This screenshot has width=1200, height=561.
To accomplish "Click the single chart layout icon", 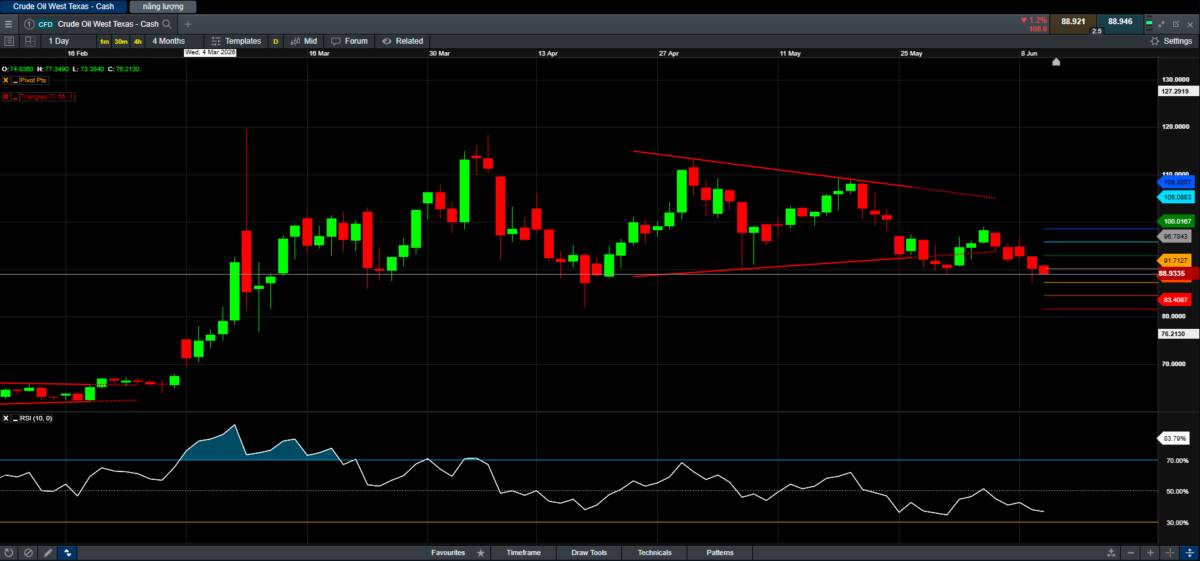I will 9,41.
